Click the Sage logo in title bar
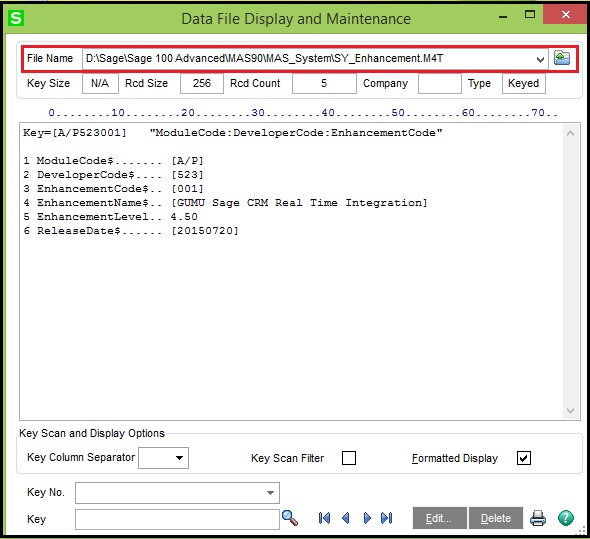This screenshot has width=590, height=539. pos(16,18)
